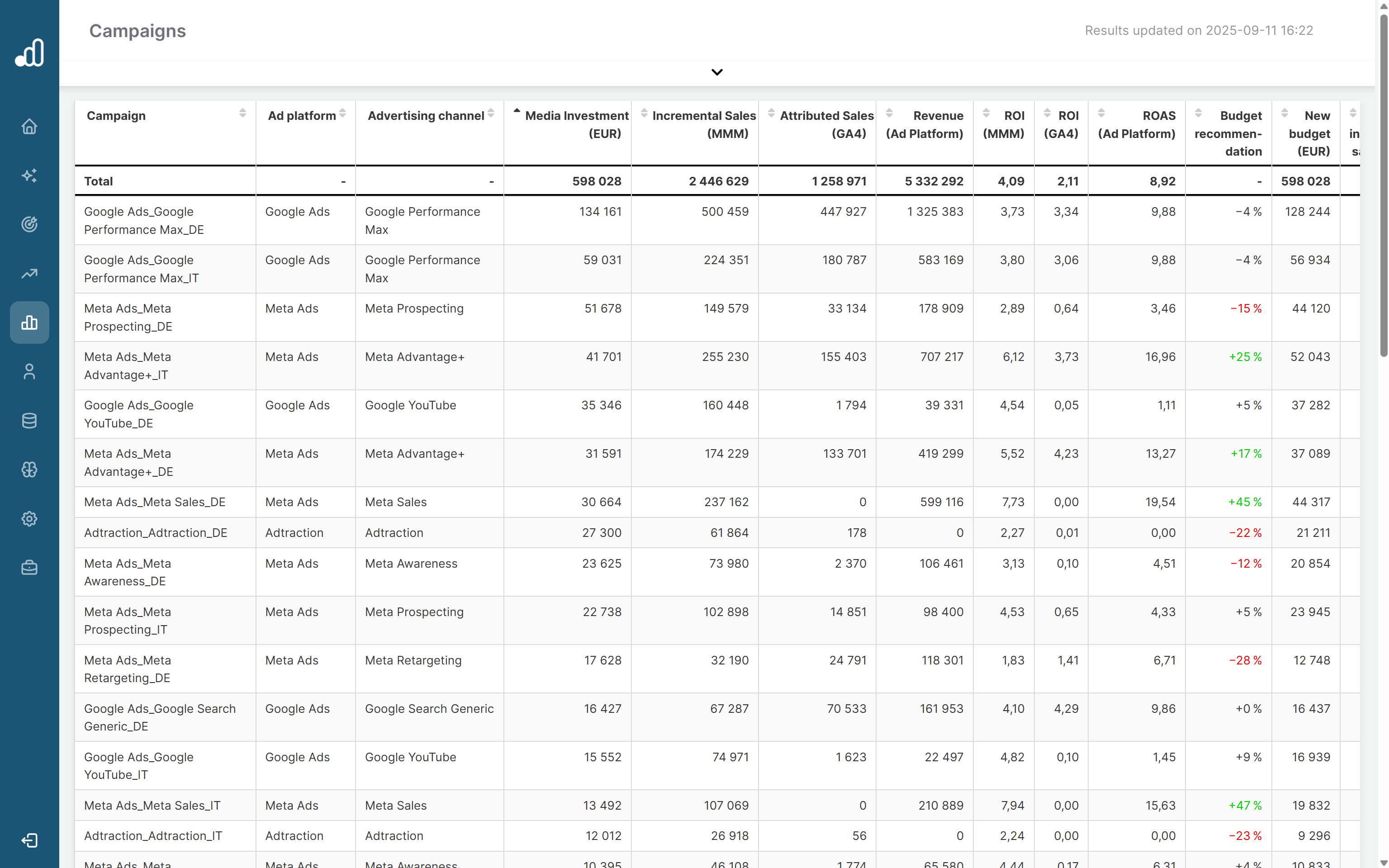Sort by ROAS (Ad Platform) column
This screenshot has width=1389, height=868.
(x=1101, y=113)
